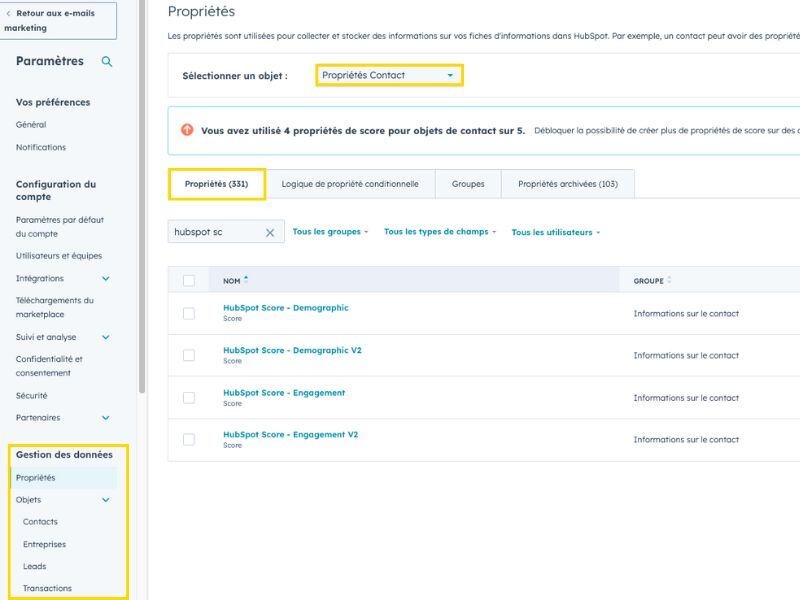Open the Tous les groupes filter

pyautogui.click(x=330, y=232)
